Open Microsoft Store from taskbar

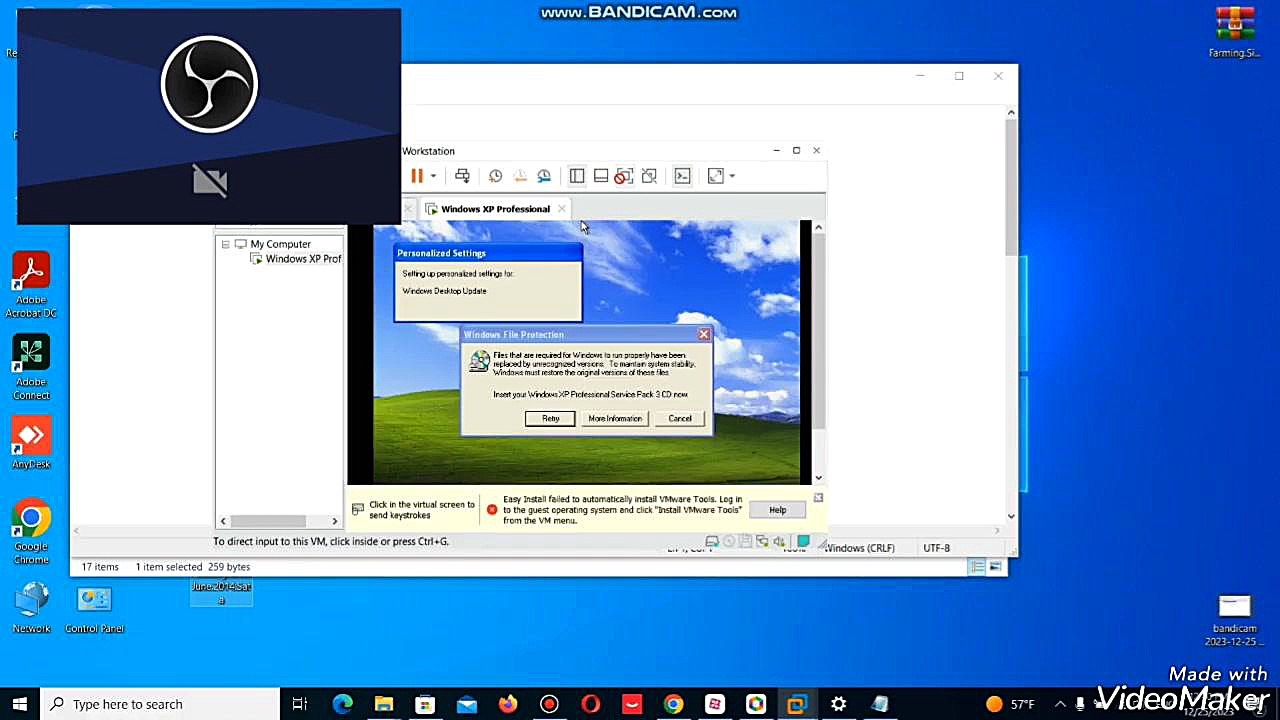[425, 704]
